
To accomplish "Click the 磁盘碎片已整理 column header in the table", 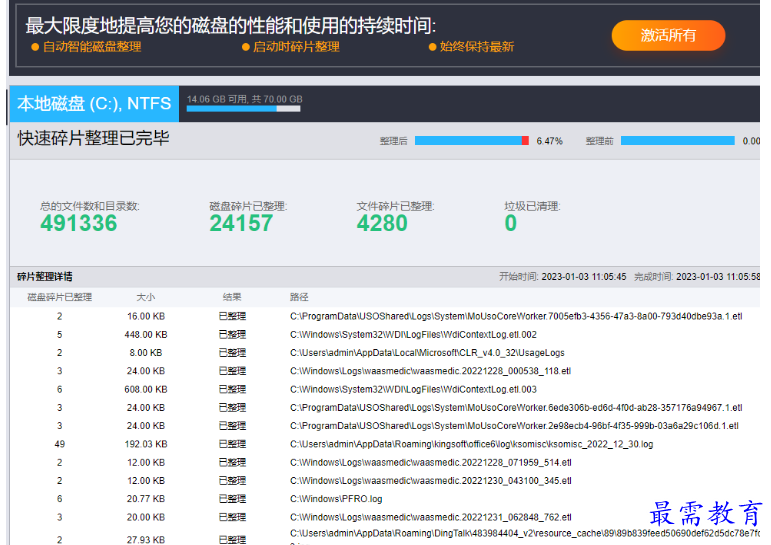I will pos(59,297).
